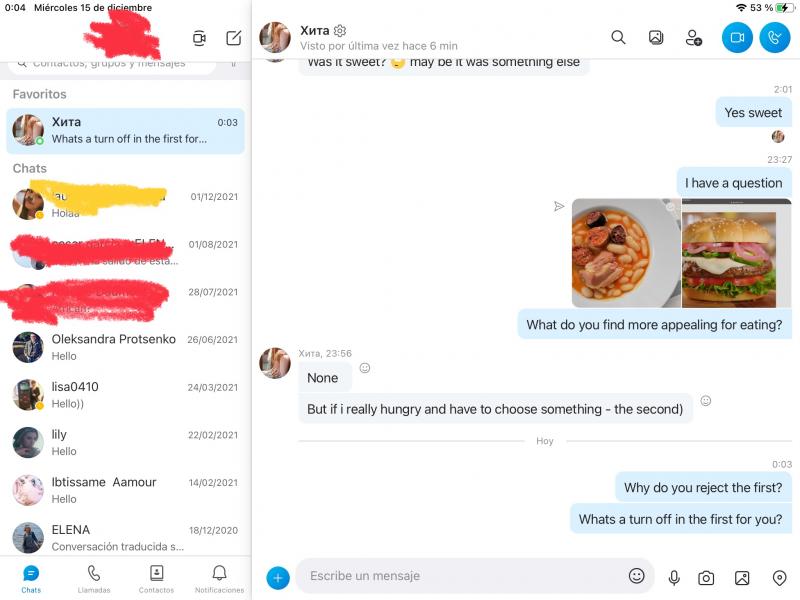Image resolution: width=800 pixels, height=600 pixels.
Task: Compose a new chat with pencil icon
Action: [233, 38]
